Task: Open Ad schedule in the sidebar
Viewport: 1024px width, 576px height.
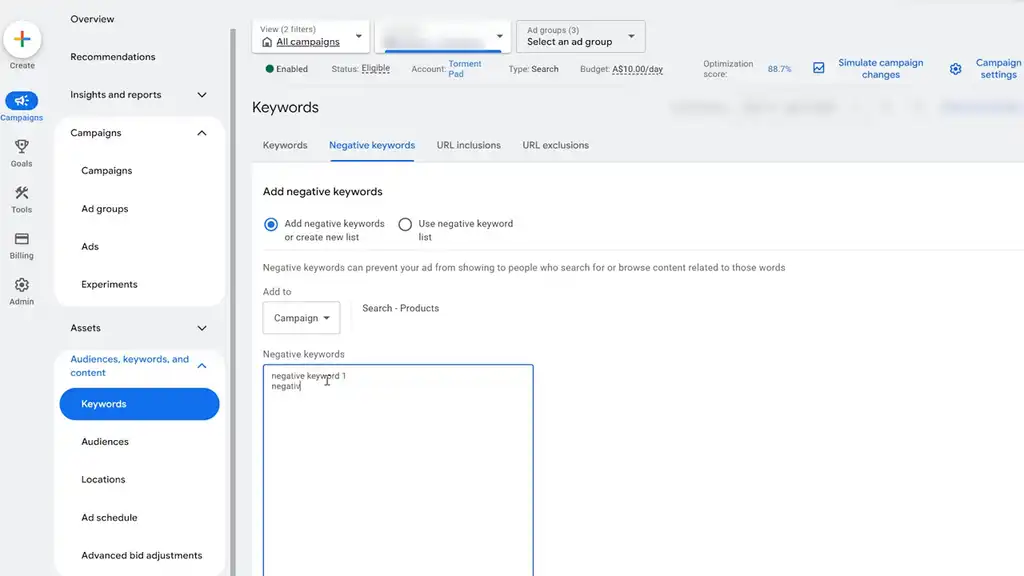Action: [x=109, y=517]
